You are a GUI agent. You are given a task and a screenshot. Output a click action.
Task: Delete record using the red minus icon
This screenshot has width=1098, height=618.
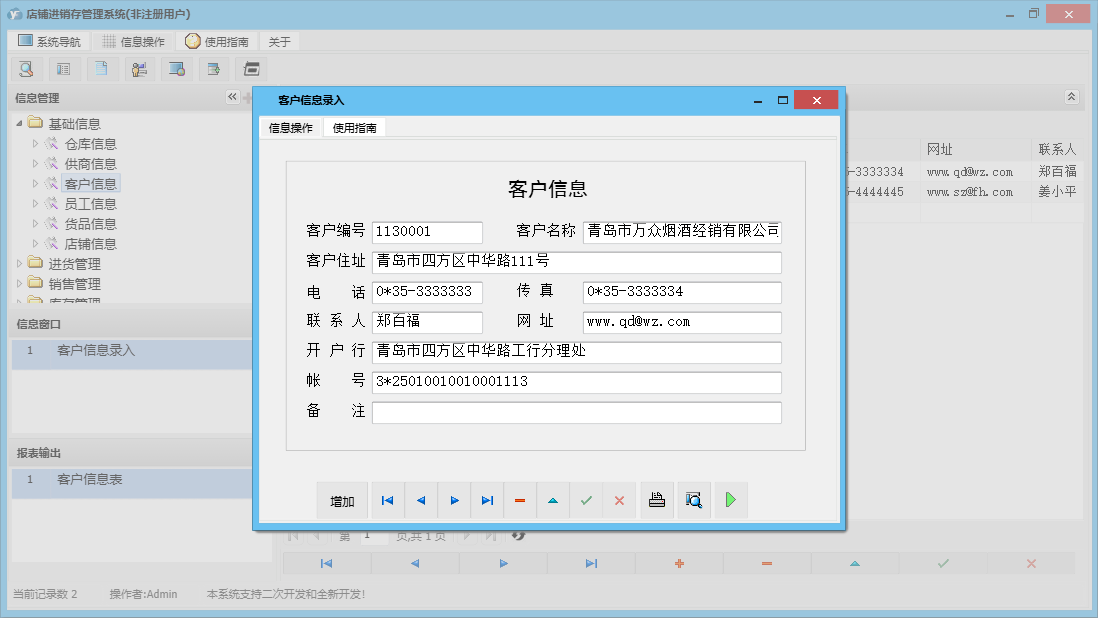[x=520, y=500]
